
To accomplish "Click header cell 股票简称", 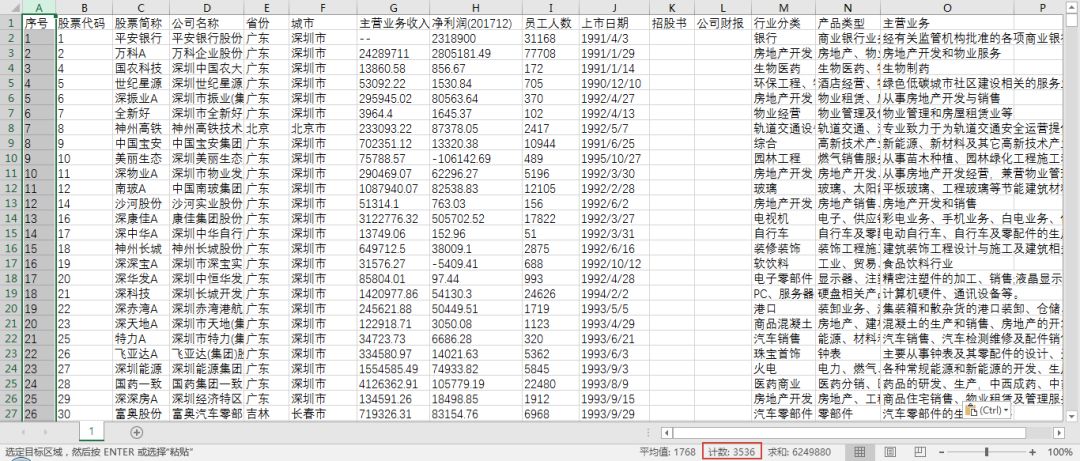I will tap(141, 23).
